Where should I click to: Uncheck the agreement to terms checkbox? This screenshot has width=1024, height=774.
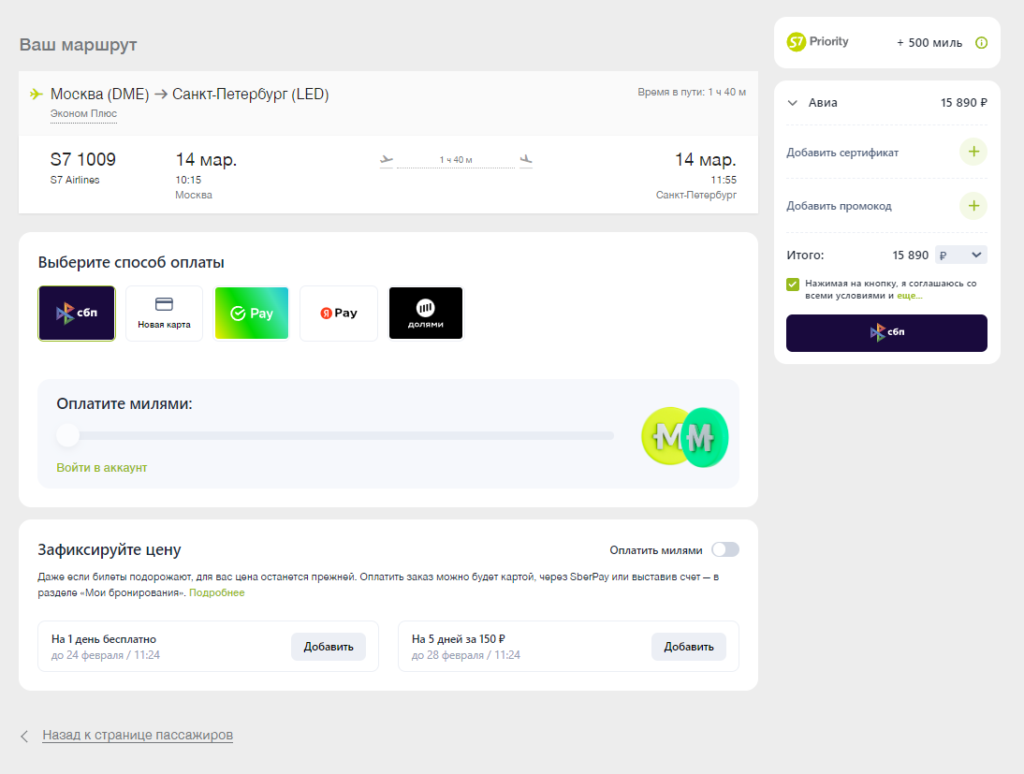793,284
